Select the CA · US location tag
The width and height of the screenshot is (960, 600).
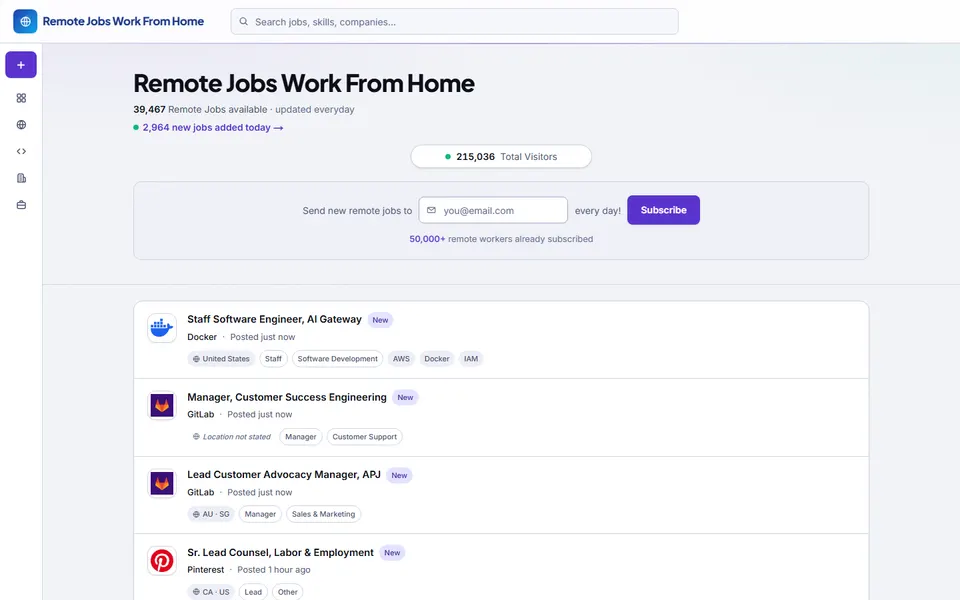pos(211,591)
